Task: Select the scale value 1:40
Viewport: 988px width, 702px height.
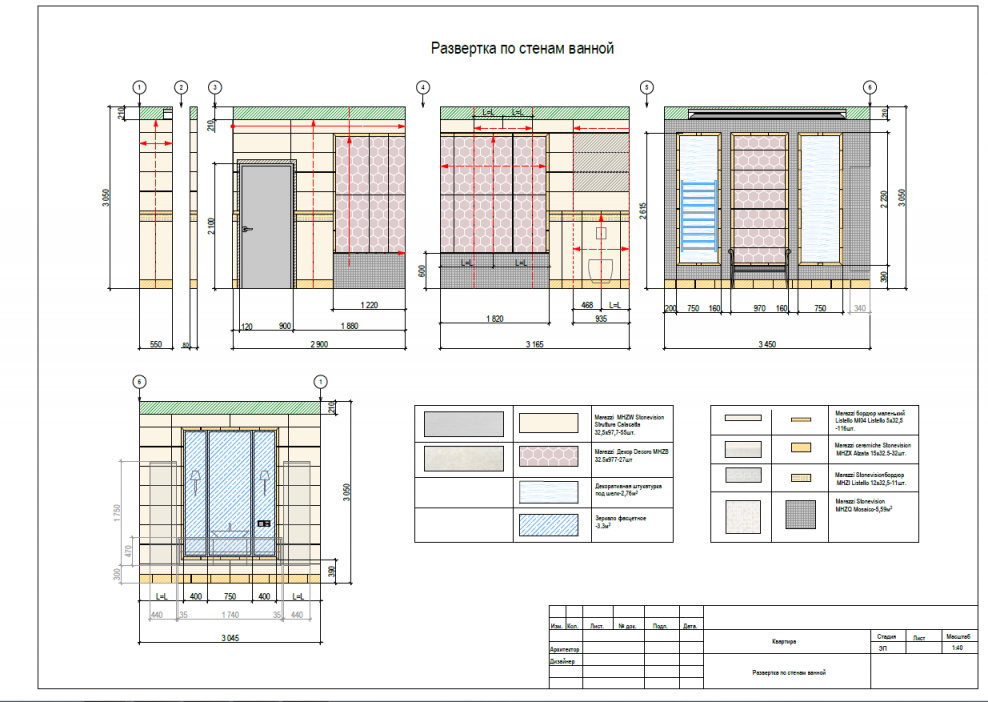Action: point(956,648)
